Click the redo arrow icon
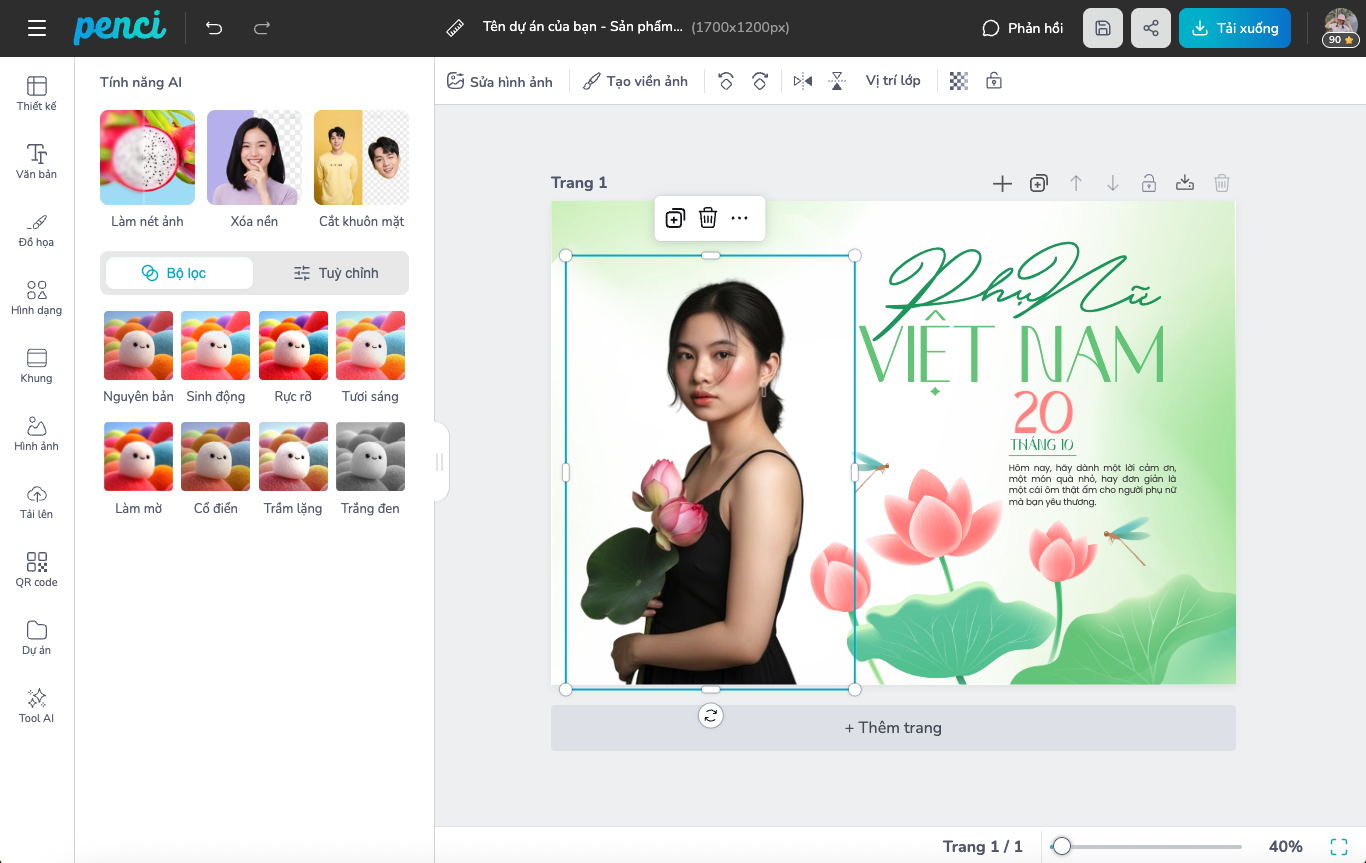 (x=262, y=28)
